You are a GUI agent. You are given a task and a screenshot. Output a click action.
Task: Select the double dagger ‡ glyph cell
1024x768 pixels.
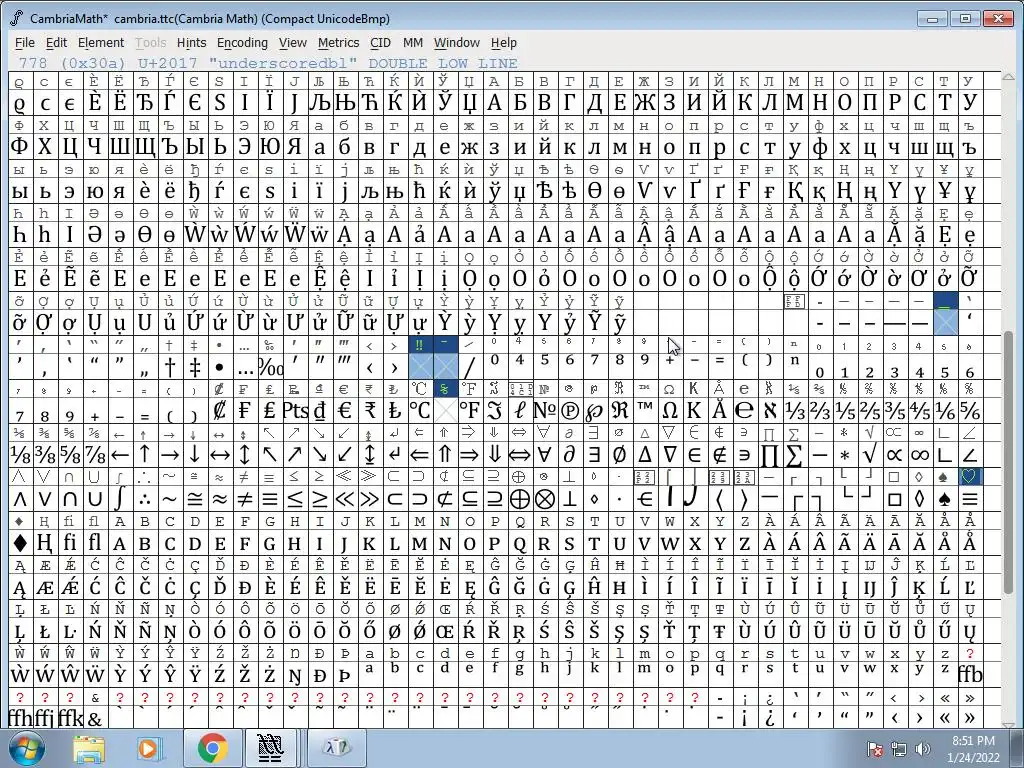pos(195,367)
